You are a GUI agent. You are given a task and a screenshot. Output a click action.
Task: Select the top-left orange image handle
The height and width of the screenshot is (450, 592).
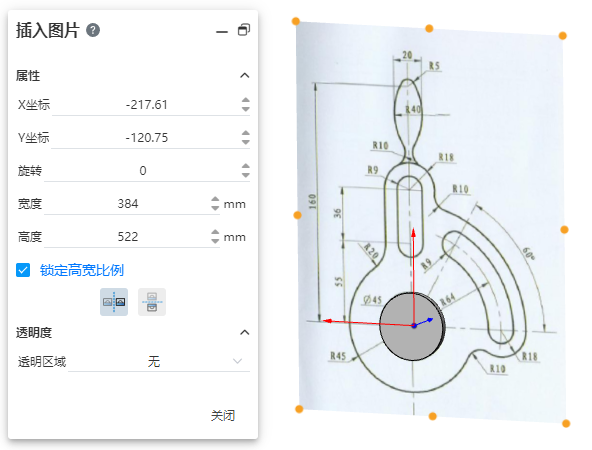(296, 21)
